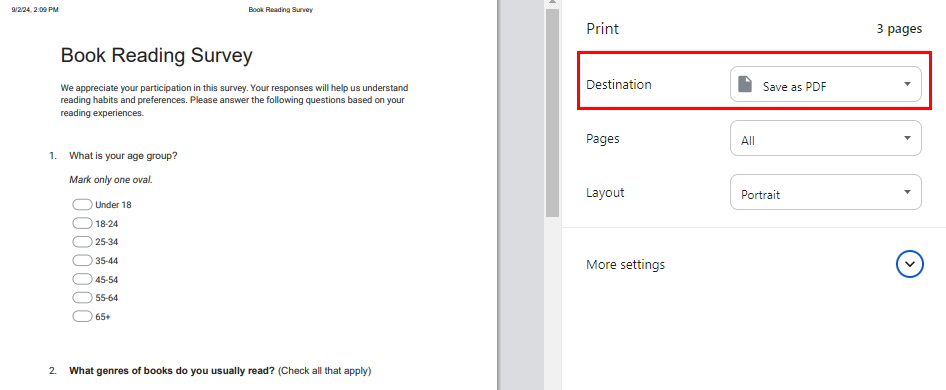The height and width of the screenshot is (390, 946).
Task: Select the 18-24 oval
Action: [x=82, y=223]
